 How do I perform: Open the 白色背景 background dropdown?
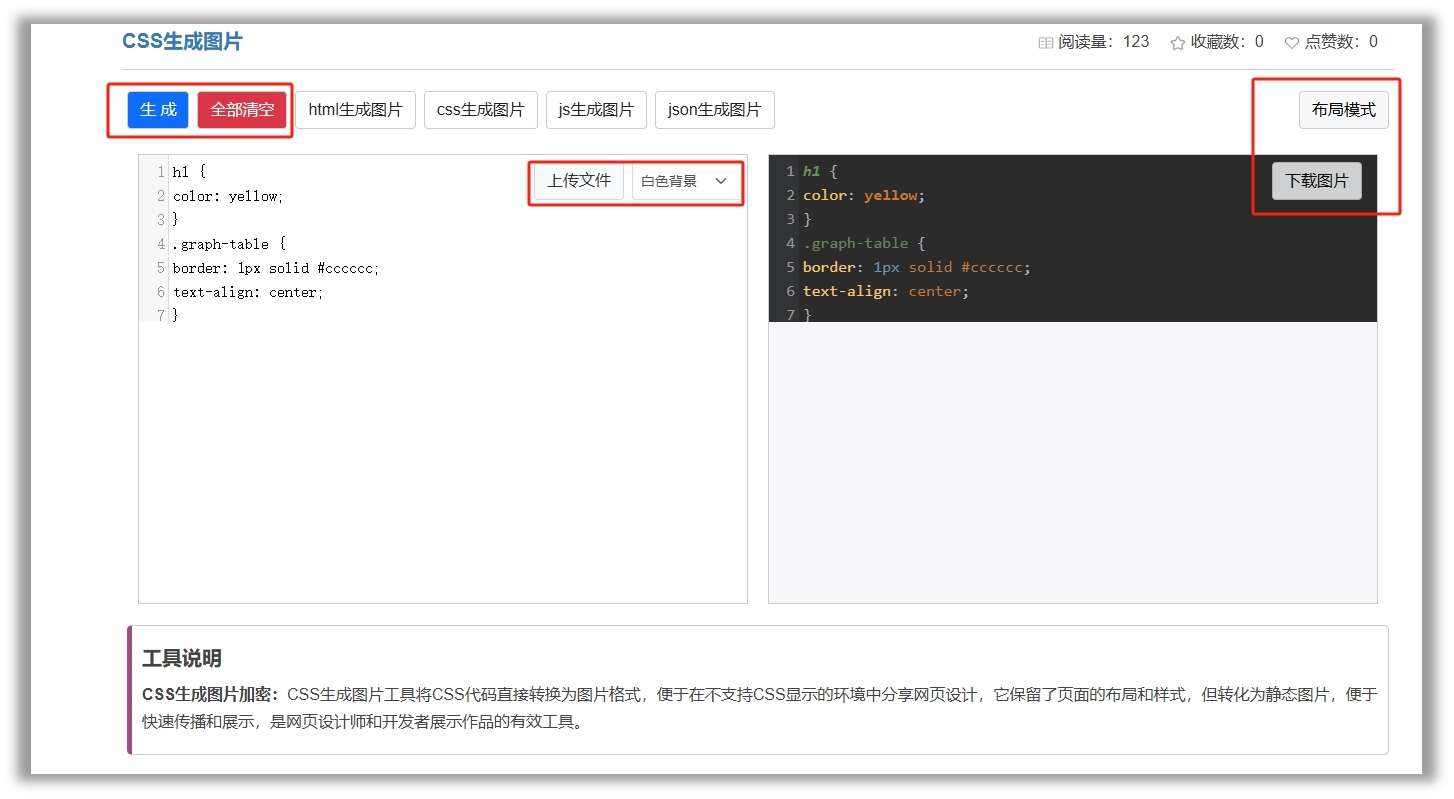[x=686, y=181]
